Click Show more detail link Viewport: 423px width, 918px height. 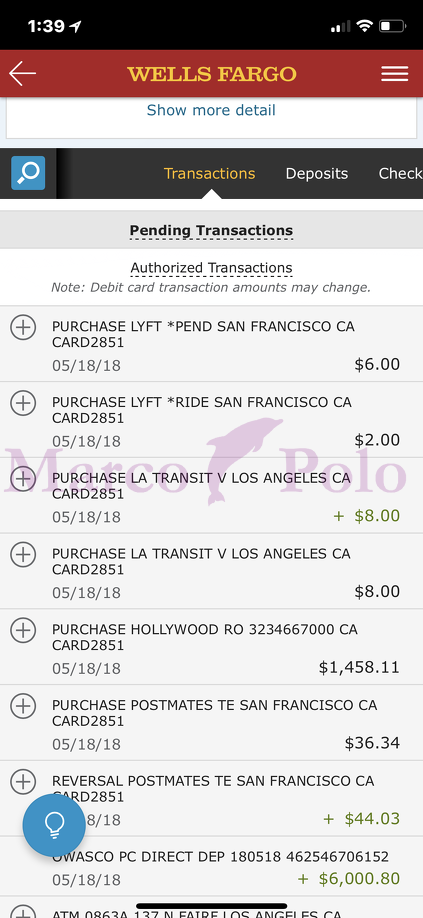pos(211,110)
